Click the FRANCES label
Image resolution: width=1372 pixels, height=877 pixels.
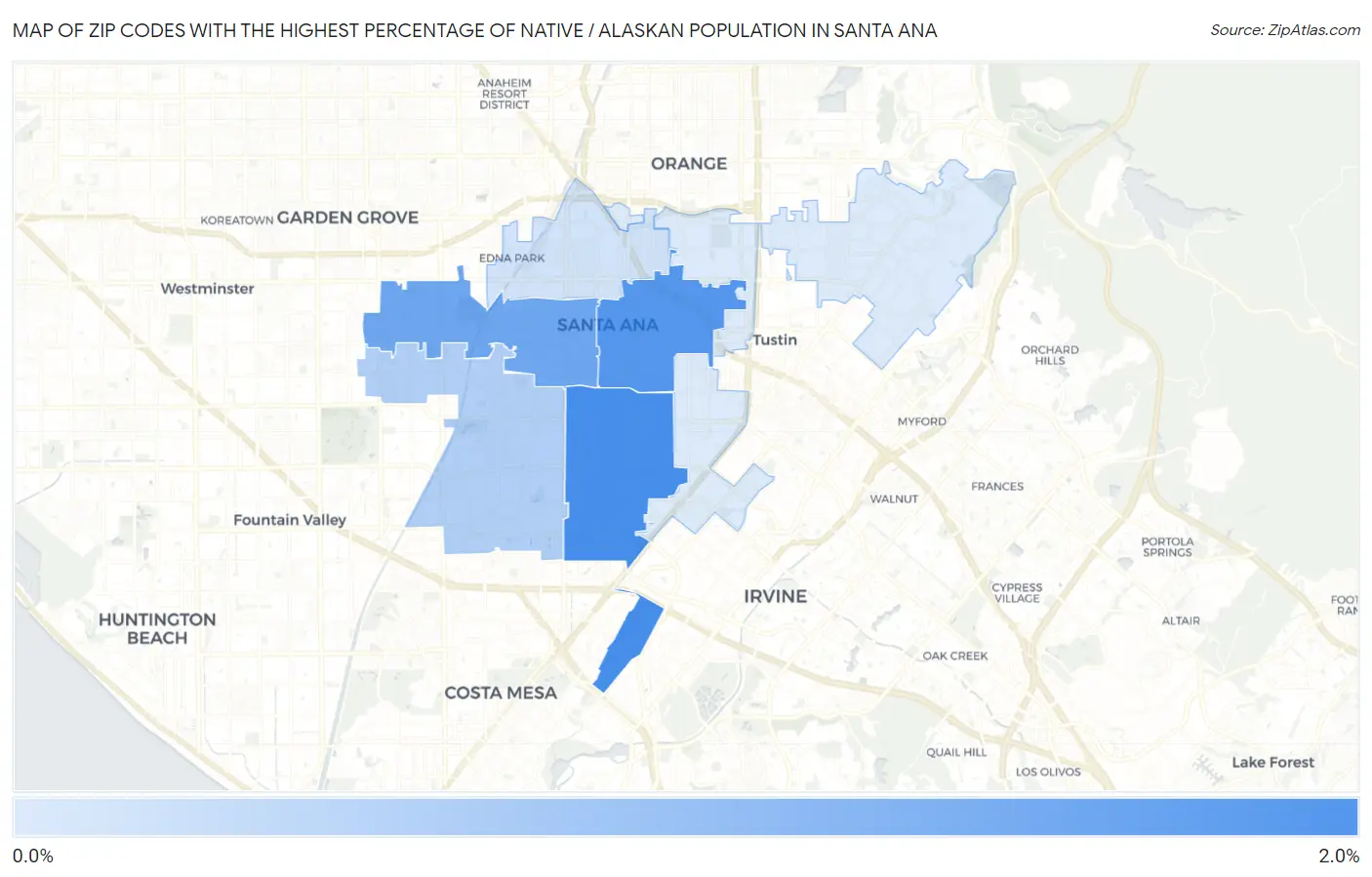[x=997, y=486]
